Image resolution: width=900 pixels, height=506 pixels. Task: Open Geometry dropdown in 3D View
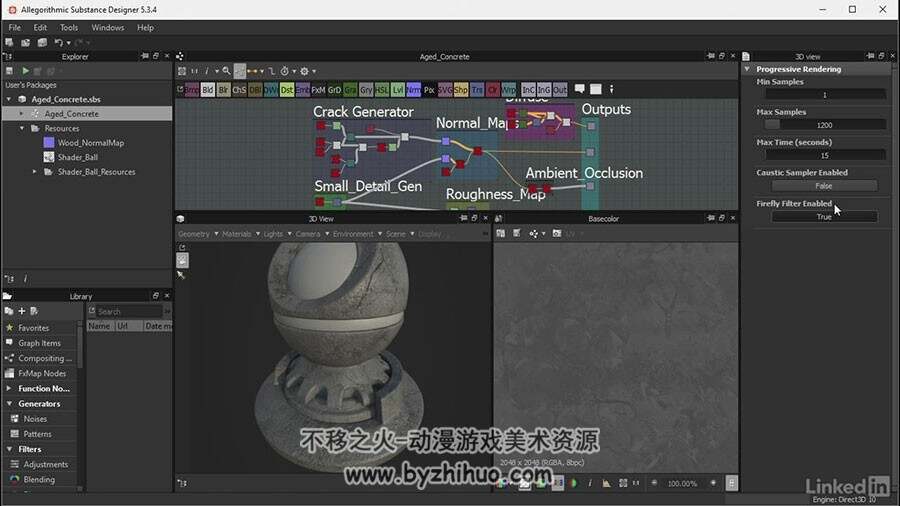[198, 234]
